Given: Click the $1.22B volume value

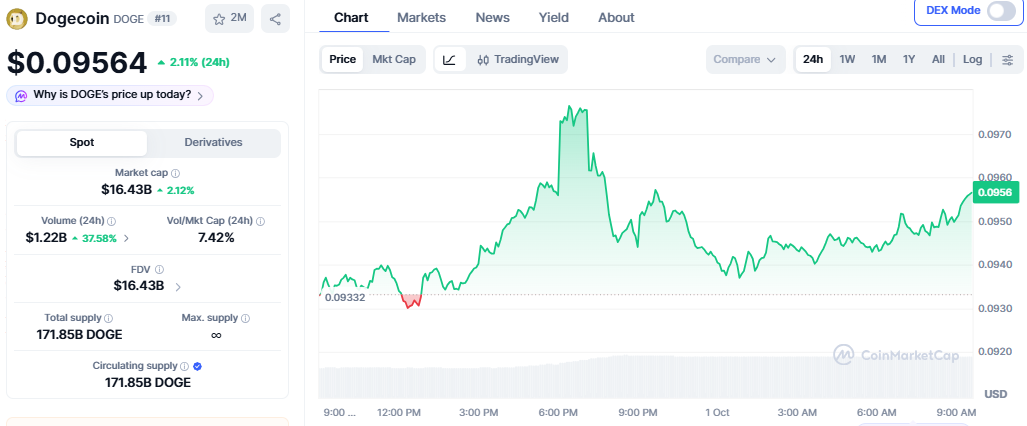Looking at the screenshot, I should pos(46,238).
